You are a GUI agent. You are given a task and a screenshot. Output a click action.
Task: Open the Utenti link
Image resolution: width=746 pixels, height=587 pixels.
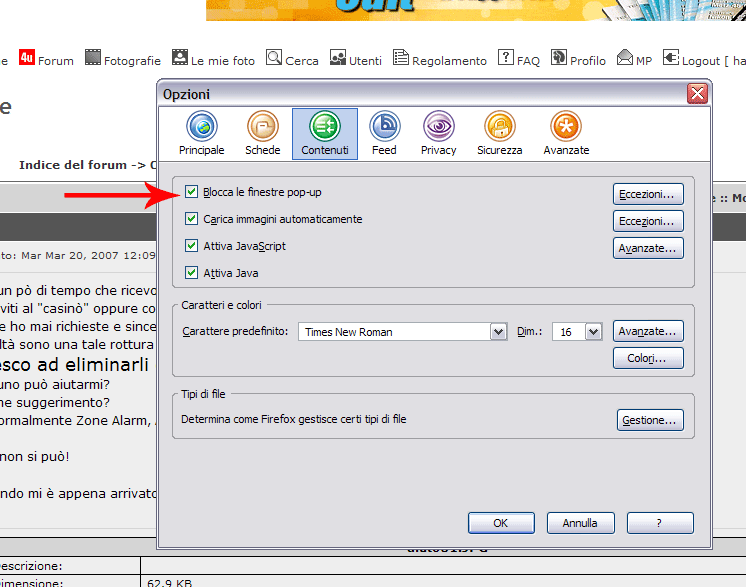(x=365, y=61)
